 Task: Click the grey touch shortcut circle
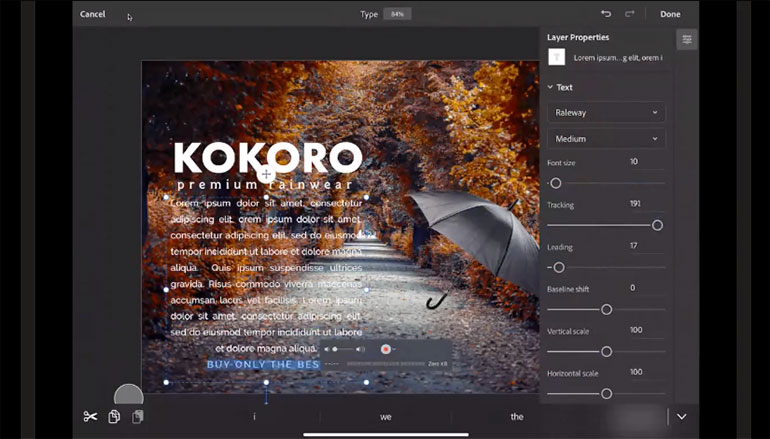(129, 397)
